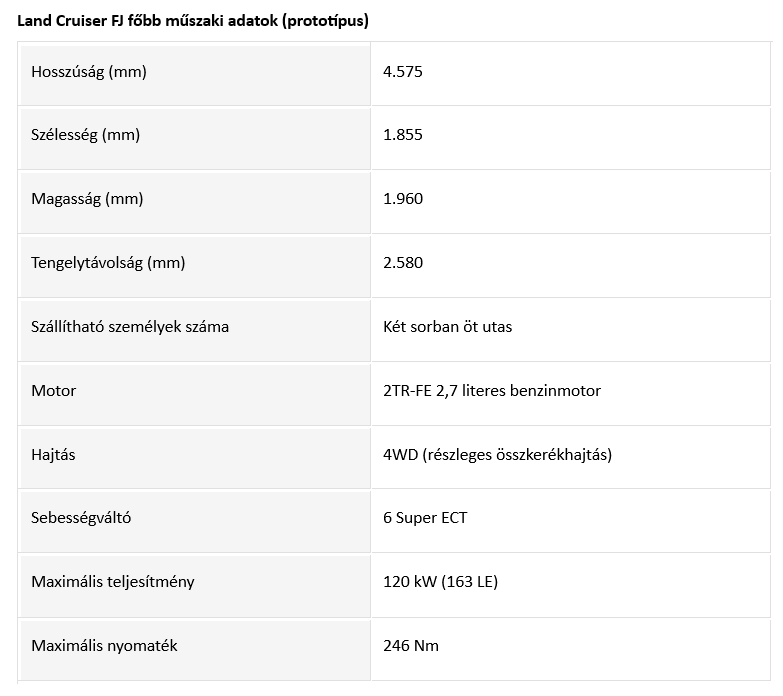Click the 2TR-FE 2,7 literes benzinmotor value
The height and width of the screenshot is (696, 783).
[492, 391]
